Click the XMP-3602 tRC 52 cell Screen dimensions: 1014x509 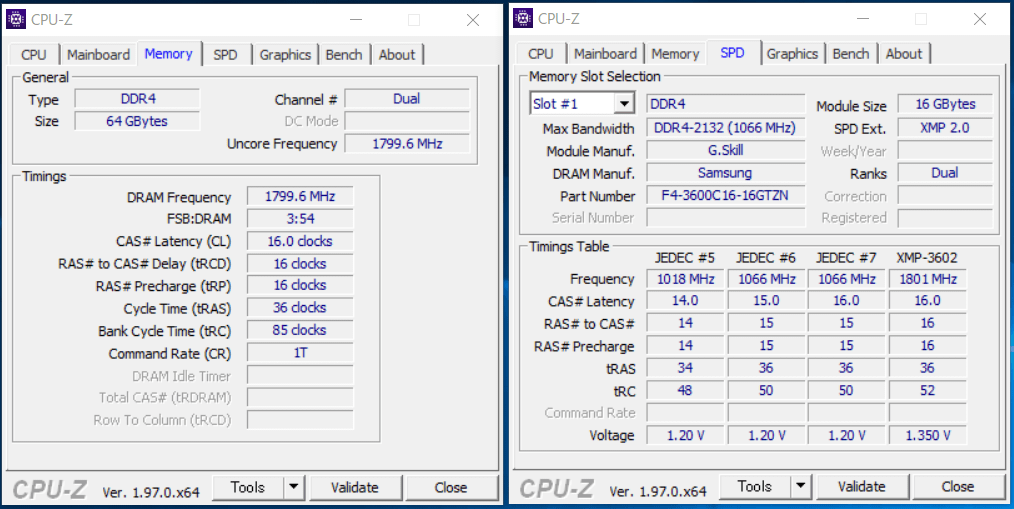(x=927, y=391)
